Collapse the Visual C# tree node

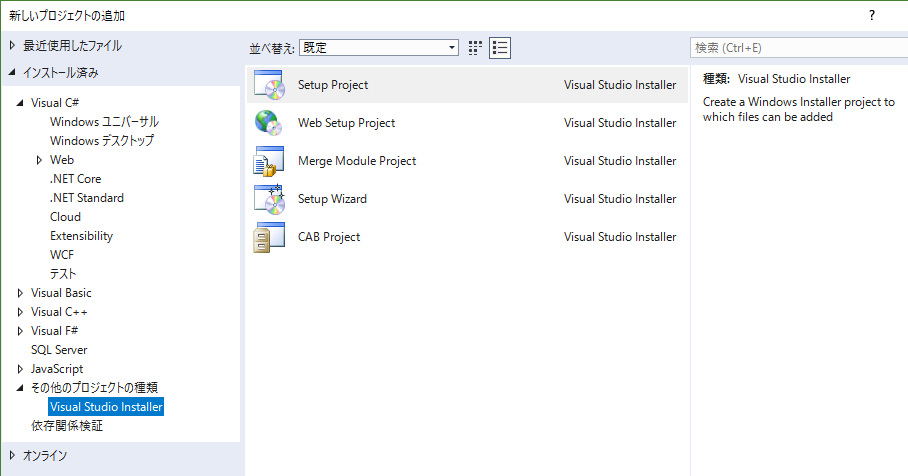(x=20, y=102)
